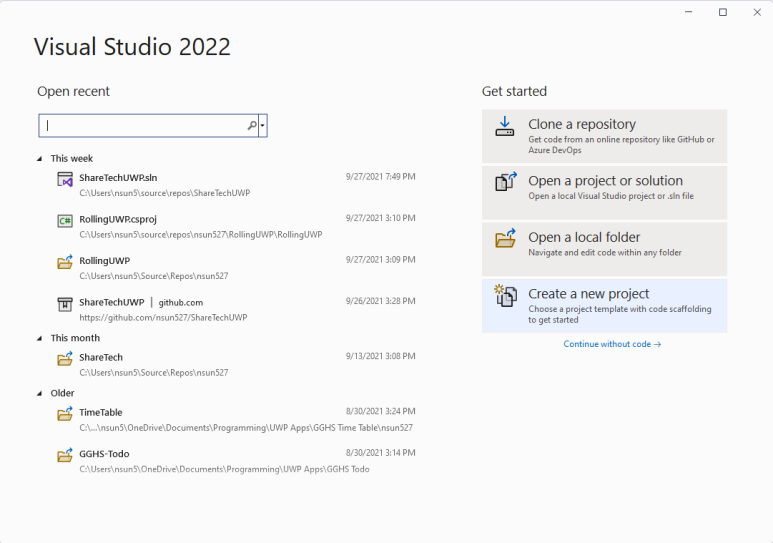The width and height of the screenshot is (773, 543).
Task: Click the Create a new project icon
Action: click(x=506, y=295)
